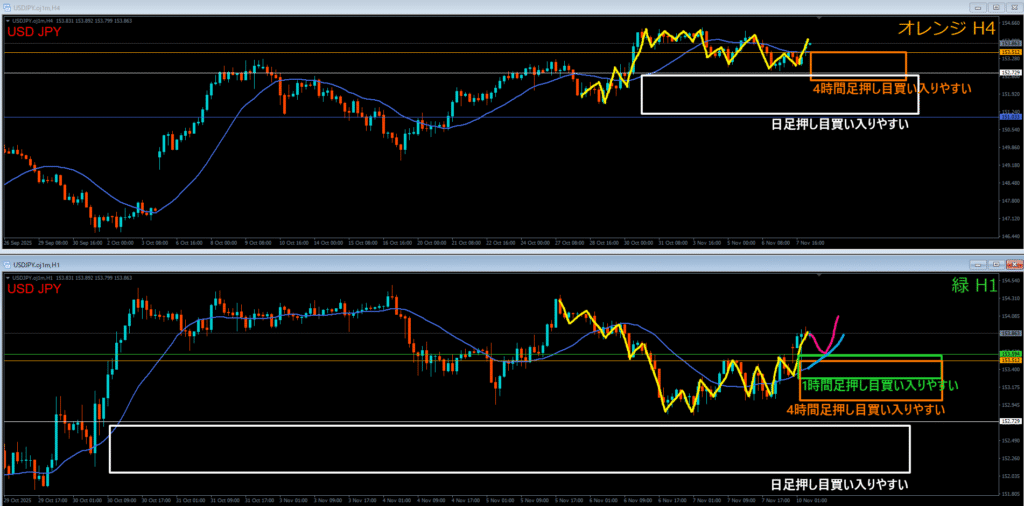The image size is (1024, 506).
Task: Select the 緑 H1 label in bottom chart
Action: [972, 285]
